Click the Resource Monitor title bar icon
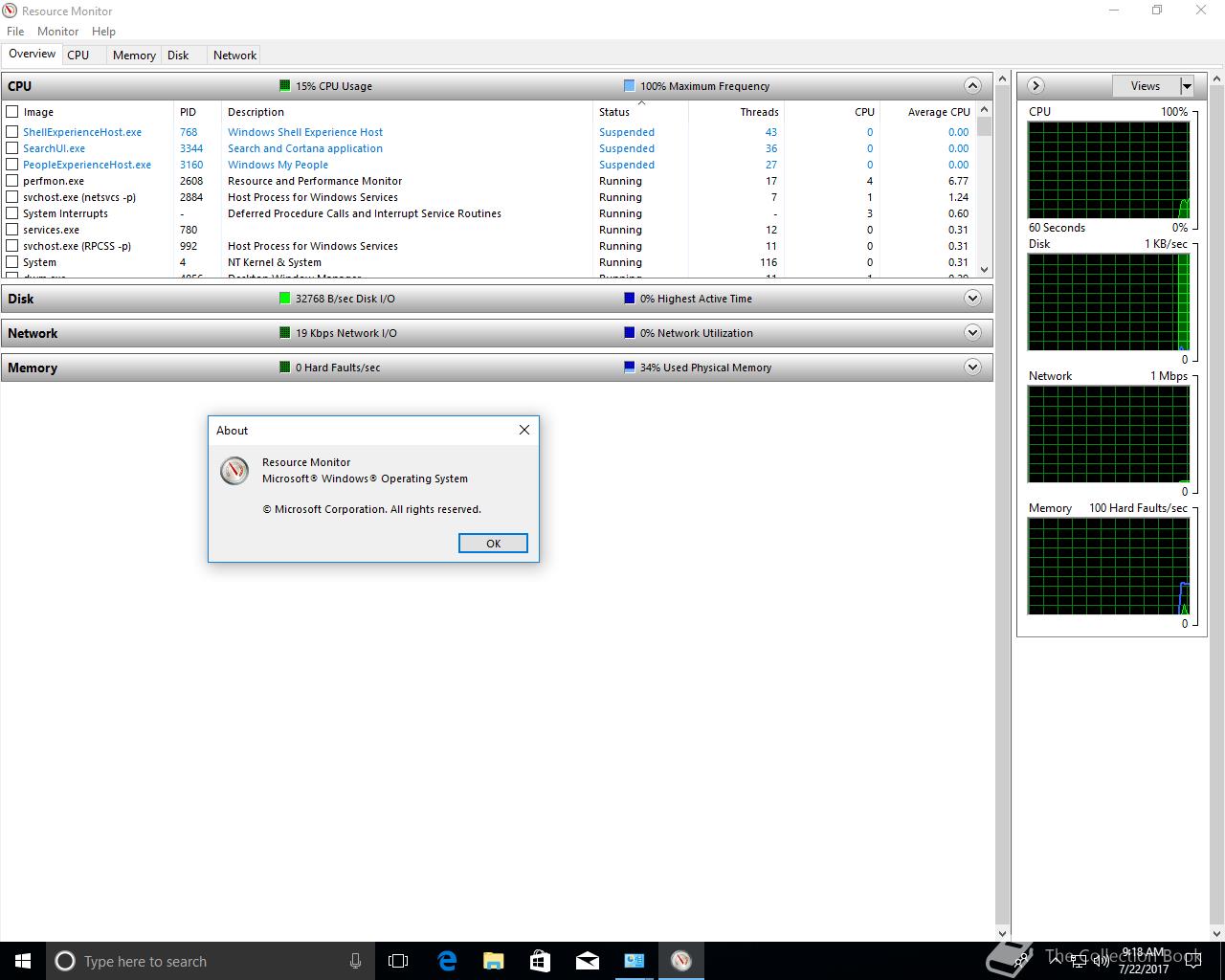 point(11,11)
